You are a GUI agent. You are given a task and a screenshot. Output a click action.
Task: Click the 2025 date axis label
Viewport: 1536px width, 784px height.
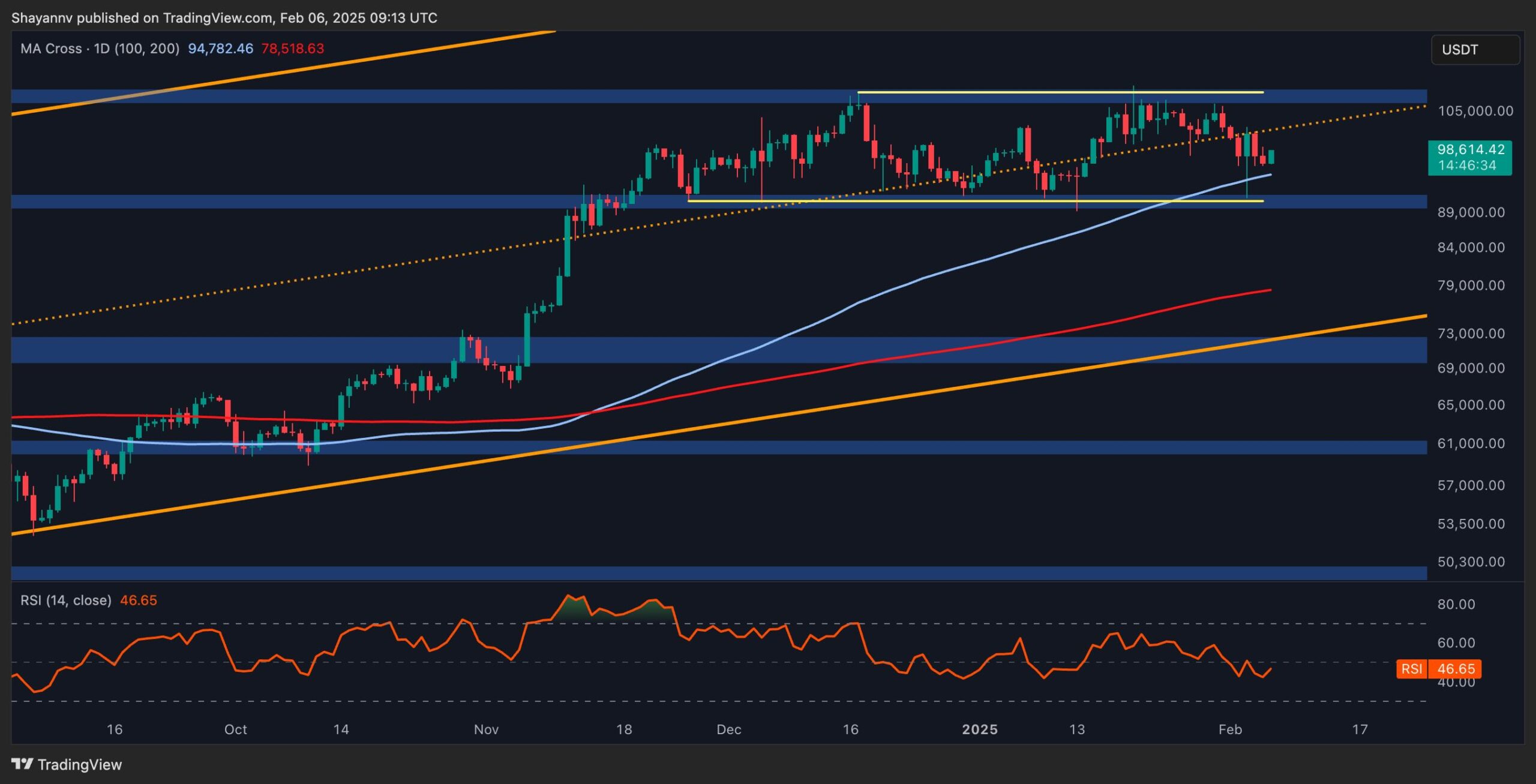click(x=979, y=729)
